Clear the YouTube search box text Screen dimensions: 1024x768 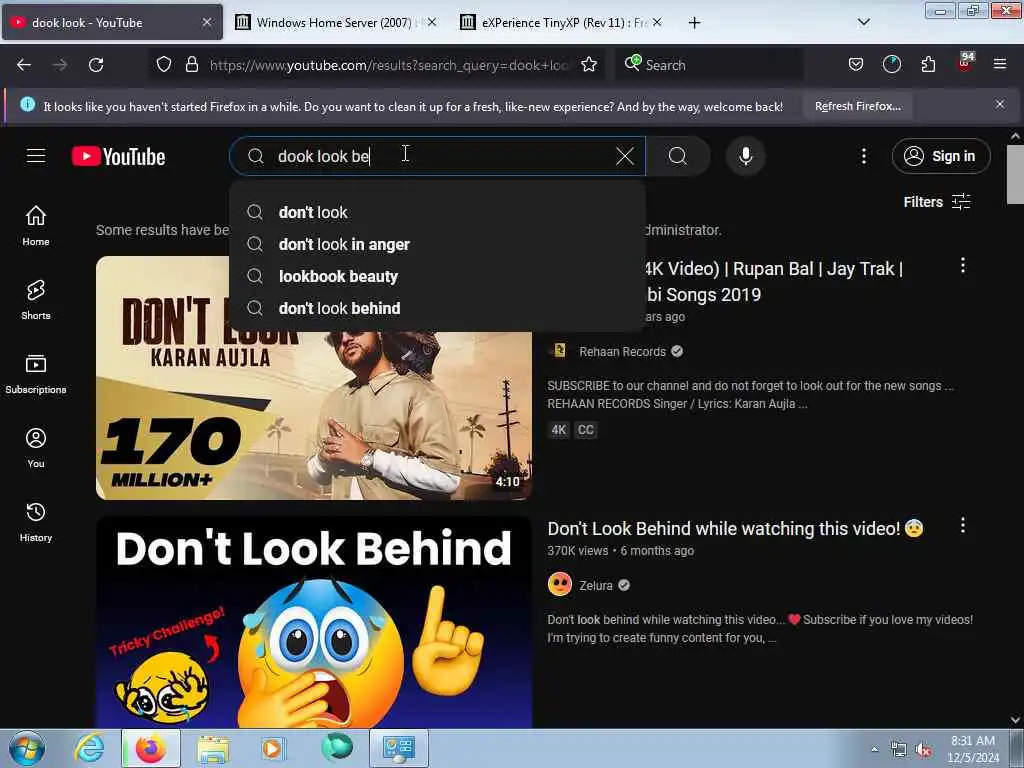click(625, 156)
